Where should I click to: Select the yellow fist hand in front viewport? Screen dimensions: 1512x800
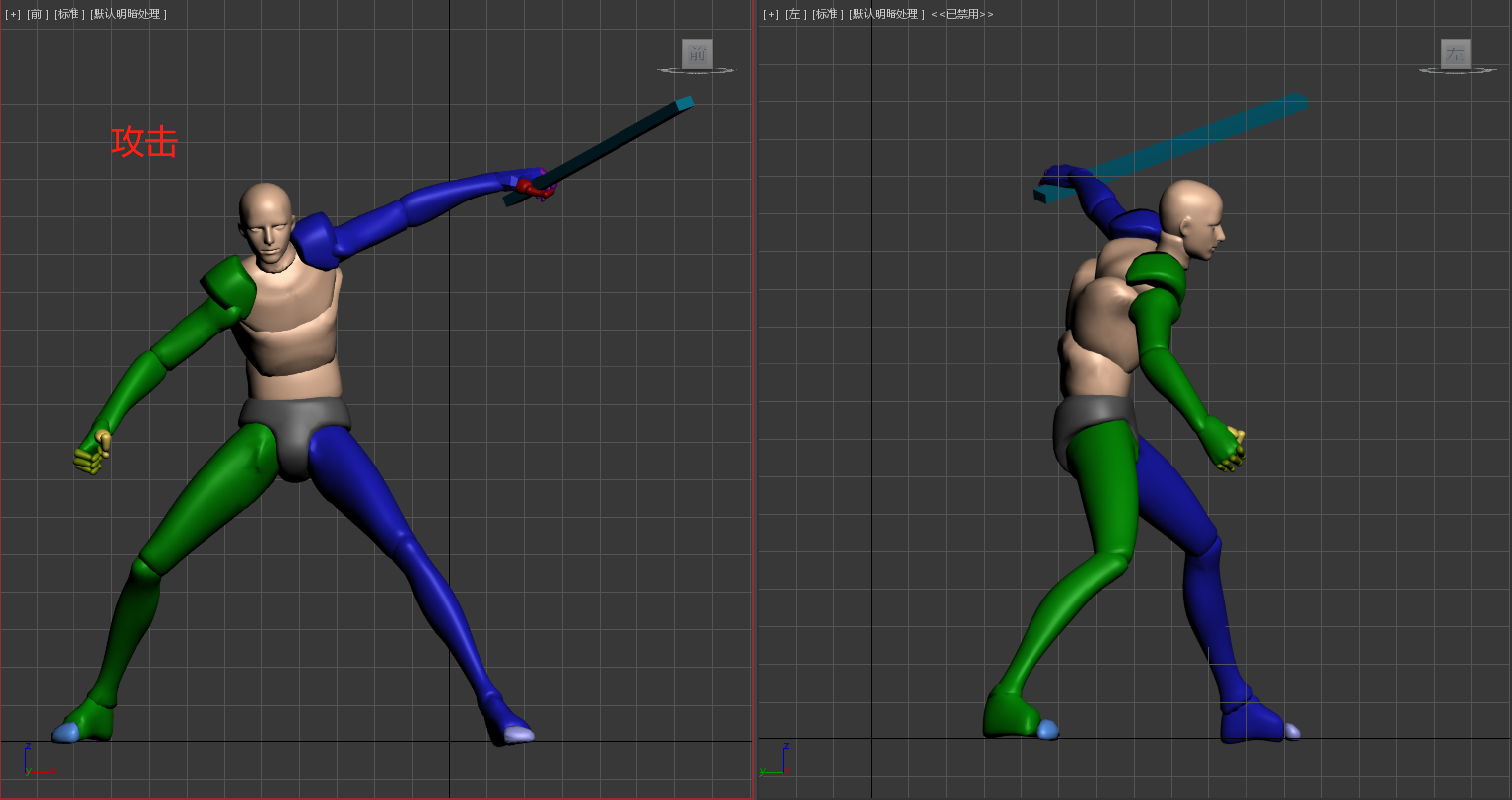click(x=91, y=454)
